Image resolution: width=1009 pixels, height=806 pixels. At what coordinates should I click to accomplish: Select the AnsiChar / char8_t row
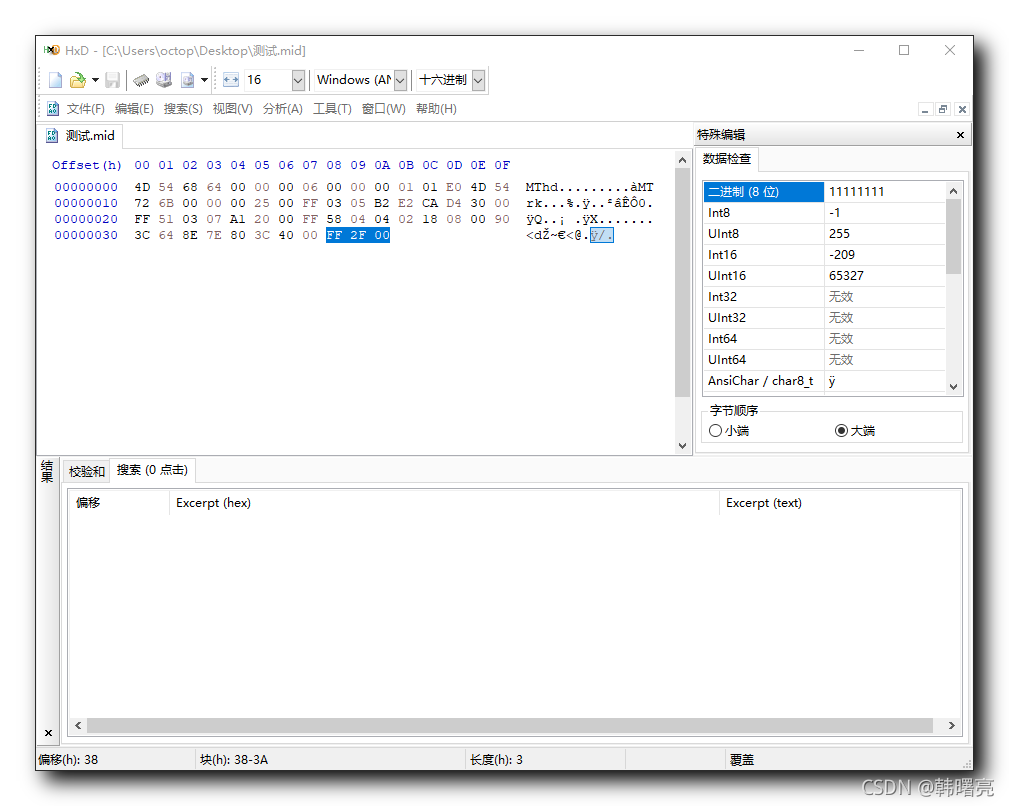[x=824, y=381]
